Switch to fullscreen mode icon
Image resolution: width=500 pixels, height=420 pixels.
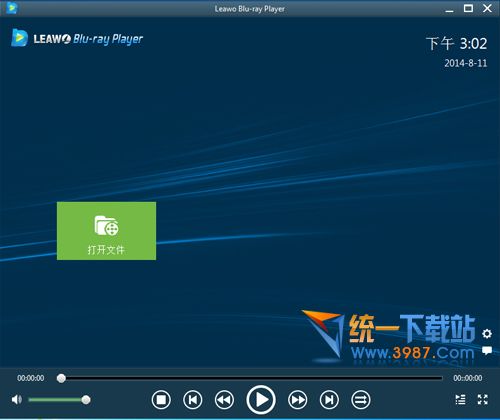tap(483, 399)
